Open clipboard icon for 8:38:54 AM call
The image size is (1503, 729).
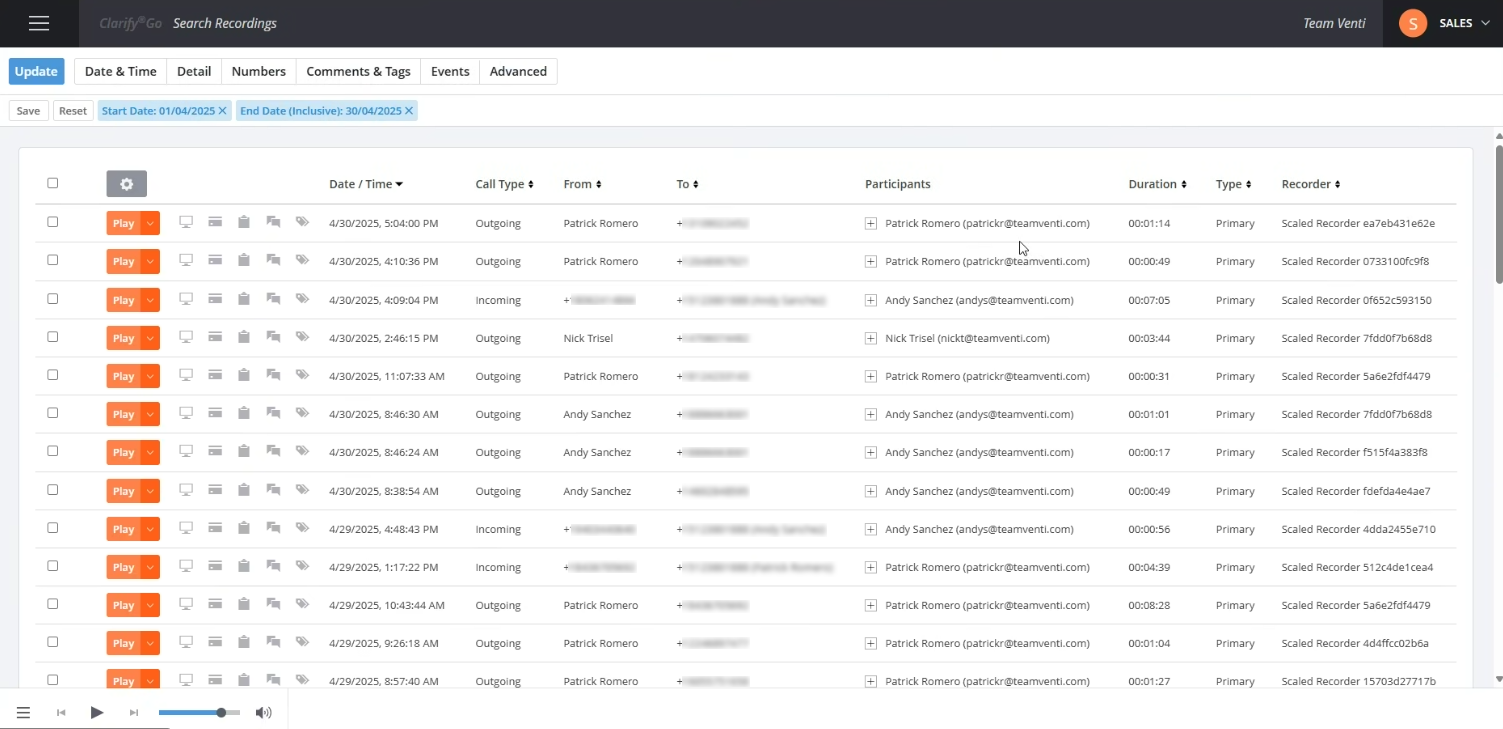[243, 490]
